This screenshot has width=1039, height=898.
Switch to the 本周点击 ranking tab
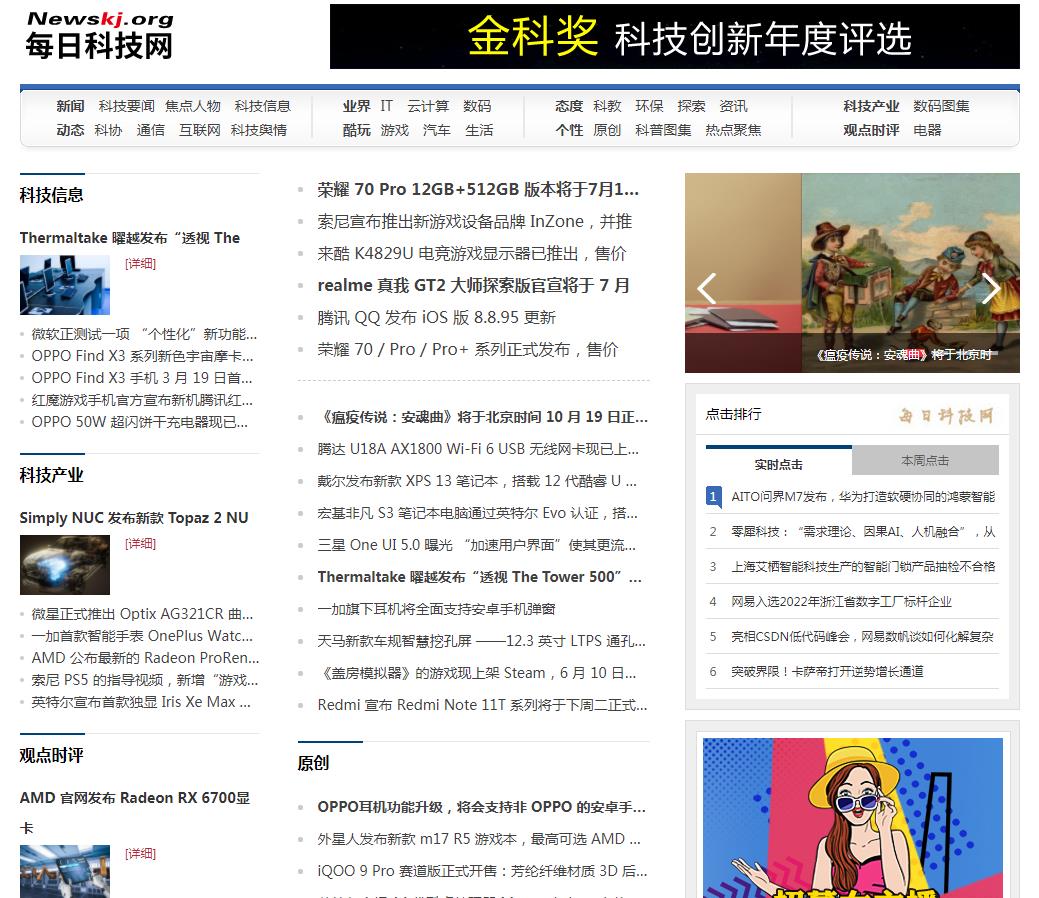click(x=925, y=461)
